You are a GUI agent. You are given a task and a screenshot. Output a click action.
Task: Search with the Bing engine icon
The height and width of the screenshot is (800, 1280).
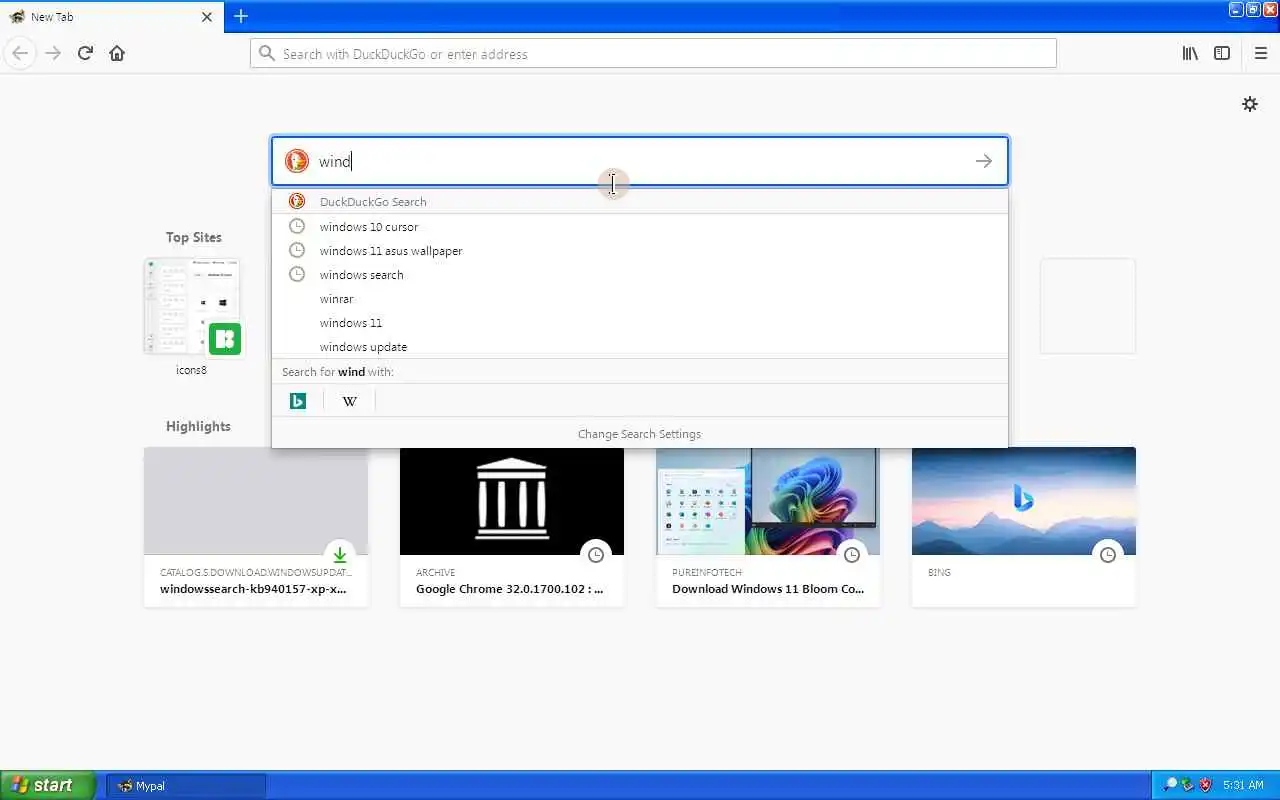[x=298, y=401]
